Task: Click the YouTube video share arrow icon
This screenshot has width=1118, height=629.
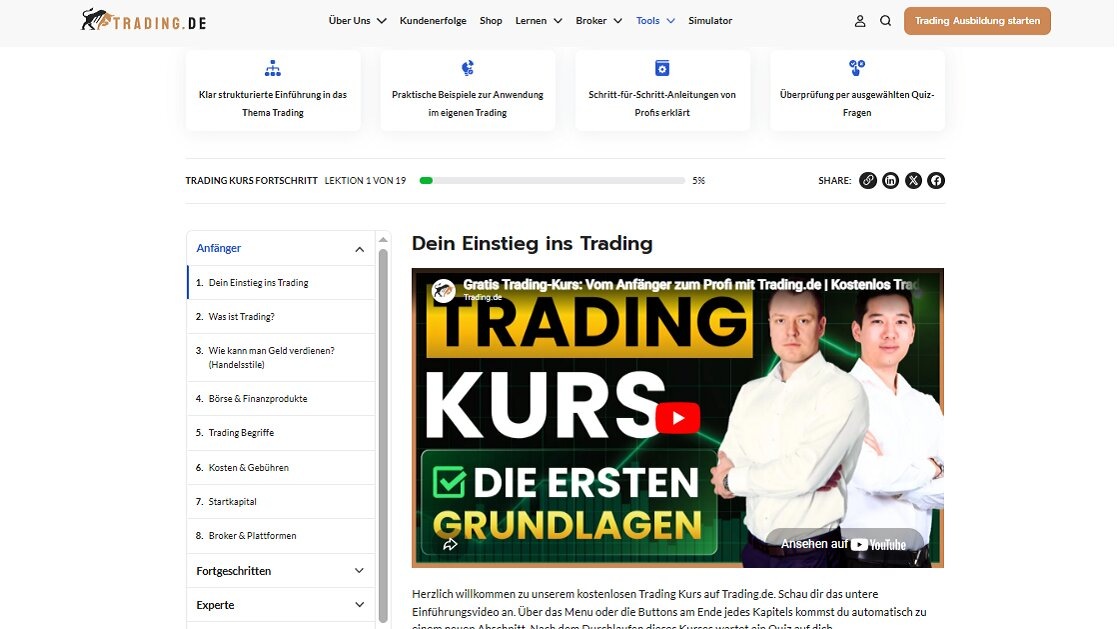Action: pos(450,544)
